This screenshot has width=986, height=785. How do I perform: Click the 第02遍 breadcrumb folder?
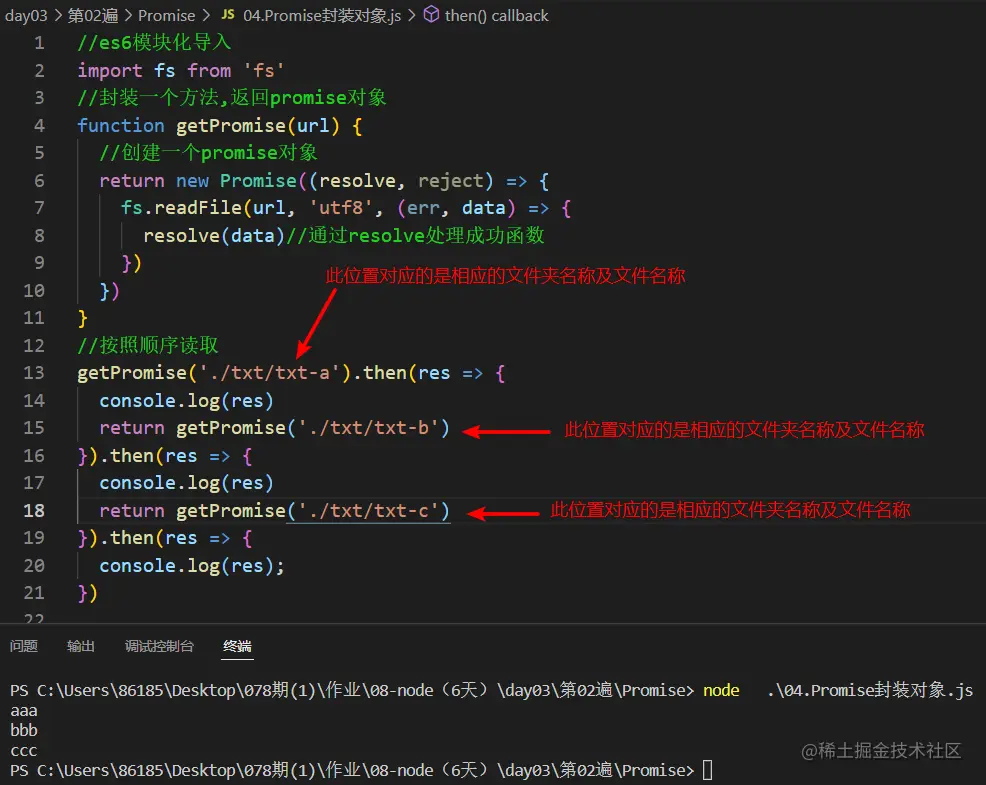(x=92, y=15)
